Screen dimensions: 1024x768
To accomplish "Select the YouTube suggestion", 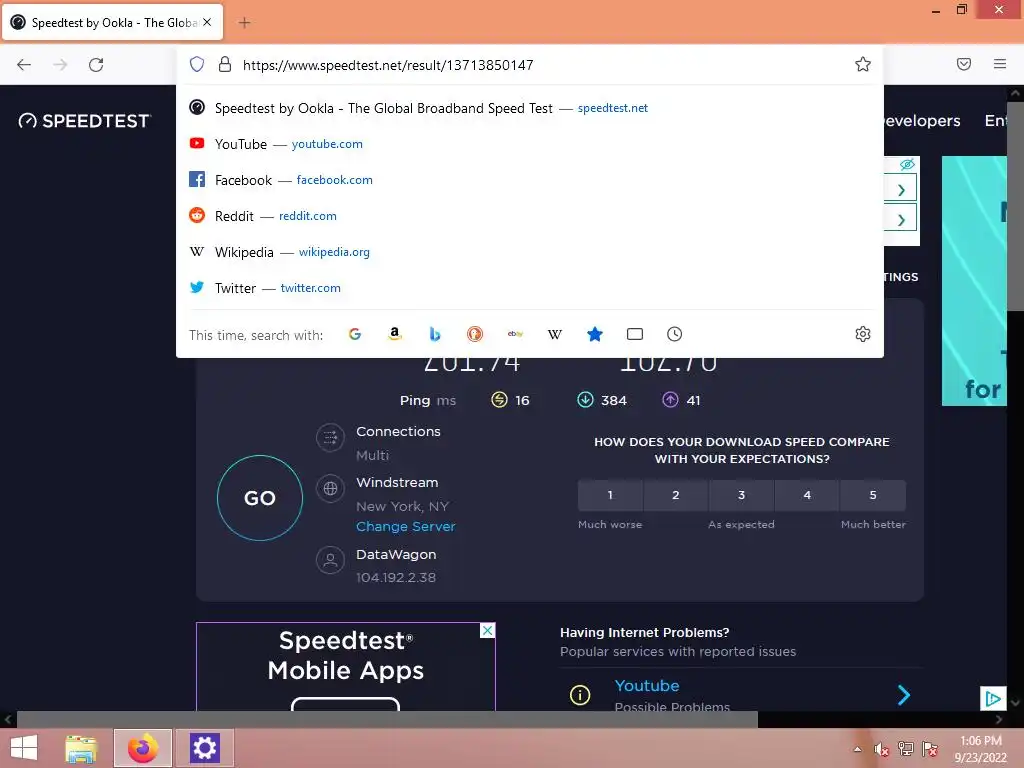I will tap(530, 144).
